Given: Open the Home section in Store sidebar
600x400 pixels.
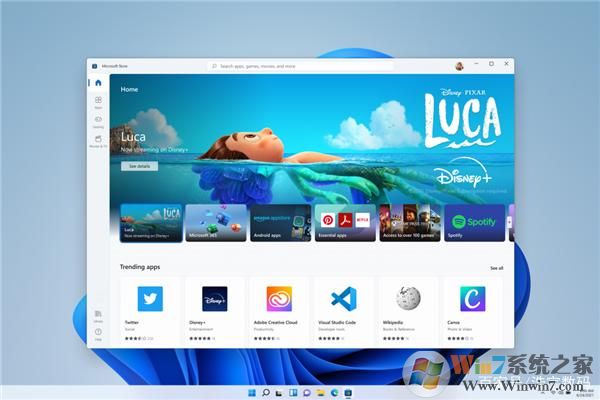Looking at the screenshot, I should tap(98, 83).
